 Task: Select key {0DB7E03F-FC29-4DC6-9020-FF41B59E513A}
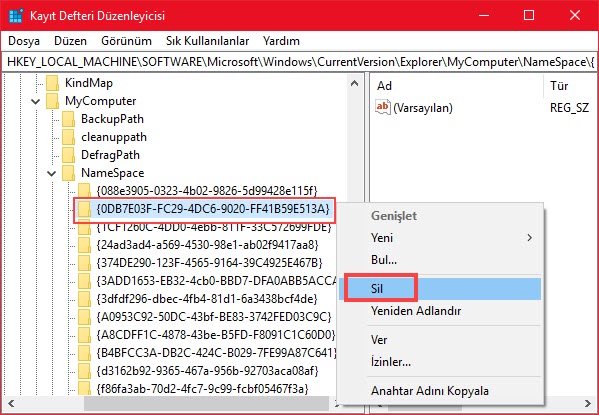(213, 209)
